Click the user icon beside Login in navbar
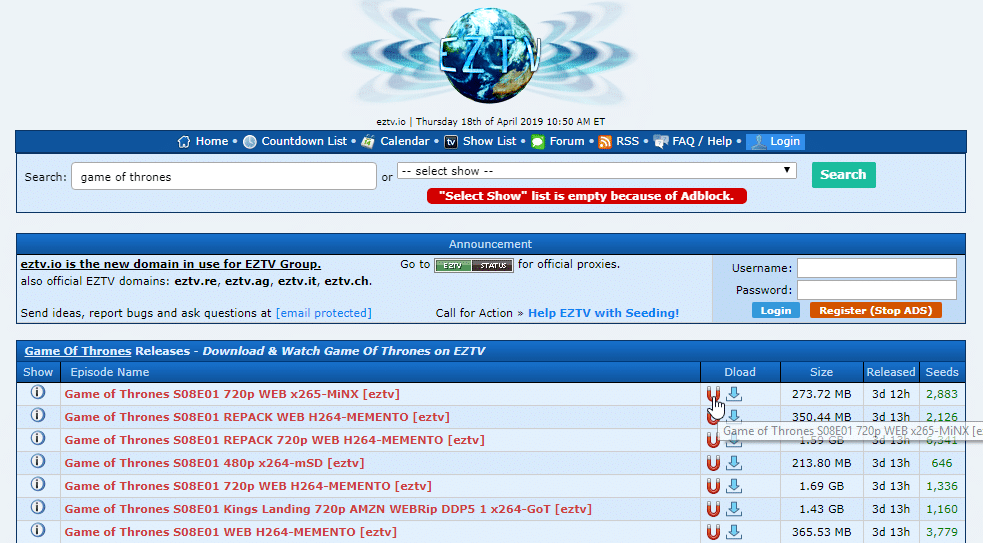This screenshot has width=983, height=543. tap(759, 142)
